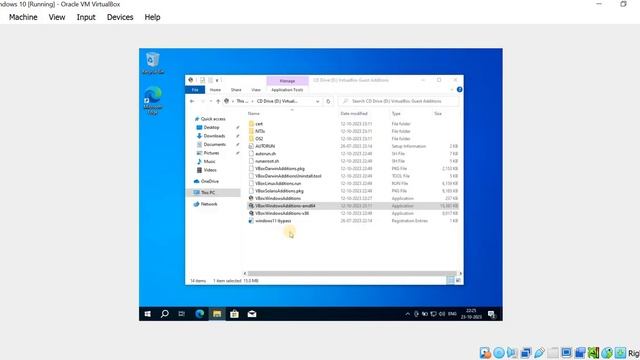Image resolution: width=640 pixels, height=360 pixels.
Task: Select VBoxDarwinAdditions.pkg file
Action: (x=280, y=169)
